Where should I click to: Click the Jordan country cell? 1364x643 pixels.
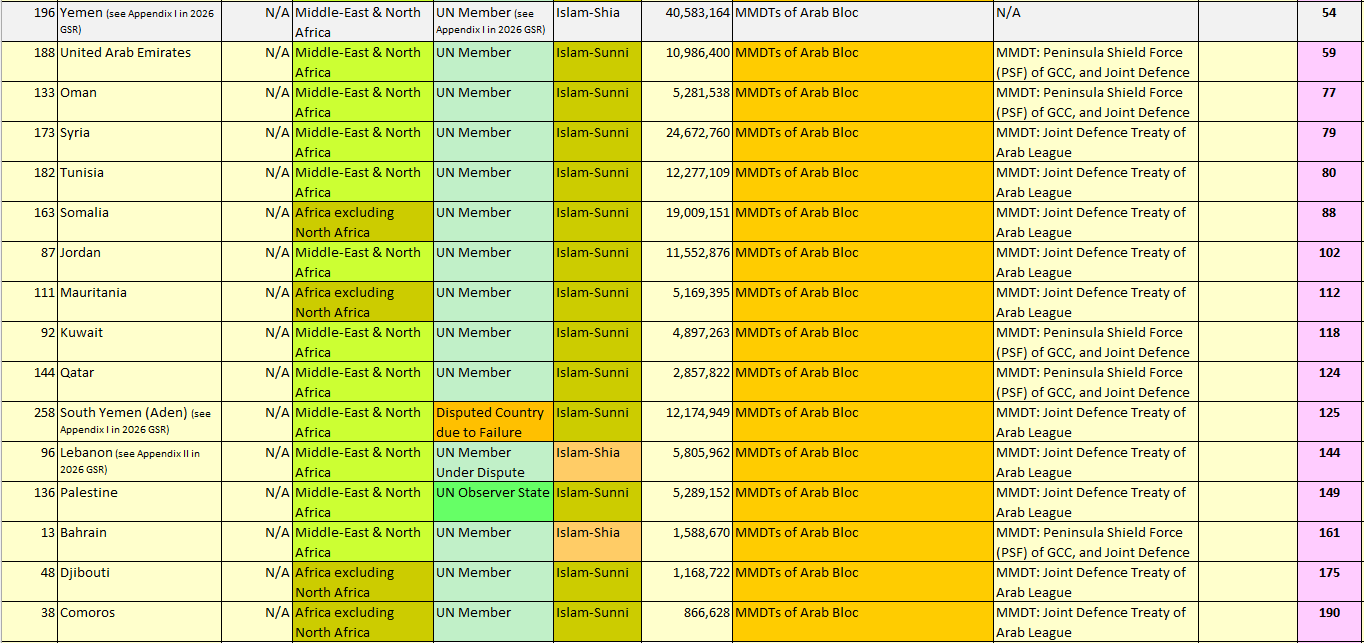click(140, 262)
